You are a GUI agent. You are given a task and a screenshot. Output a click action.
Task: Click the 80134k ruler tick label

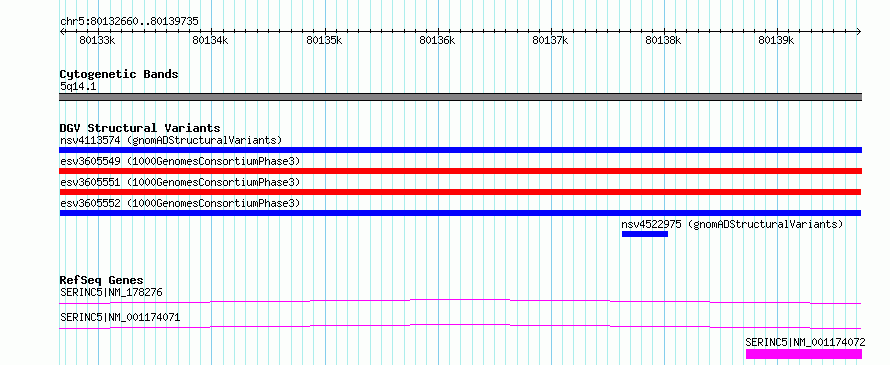[x=211, y=41]
